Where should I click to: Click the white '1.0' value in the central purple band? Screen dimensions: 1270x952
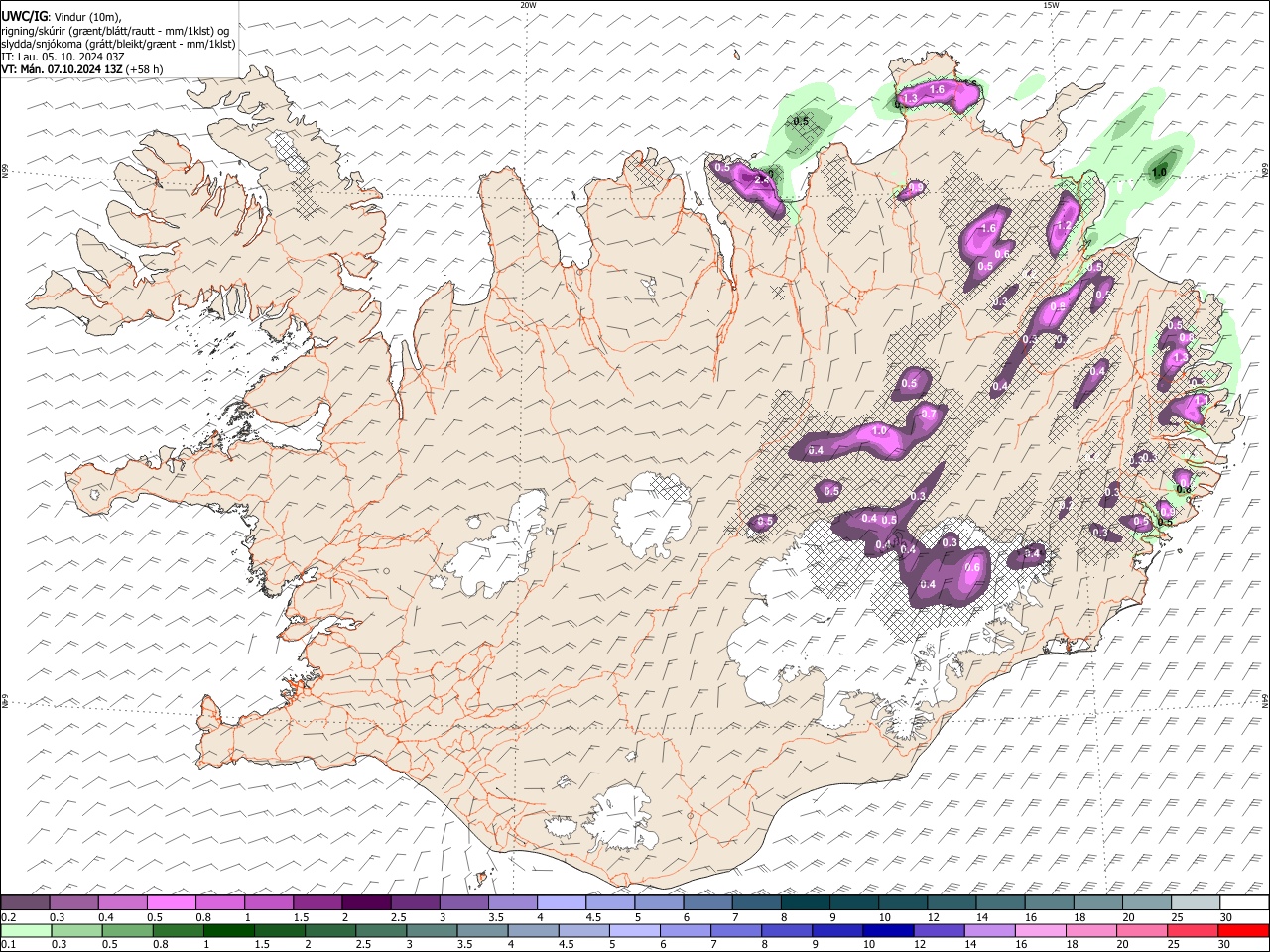(x=879, y=431)
